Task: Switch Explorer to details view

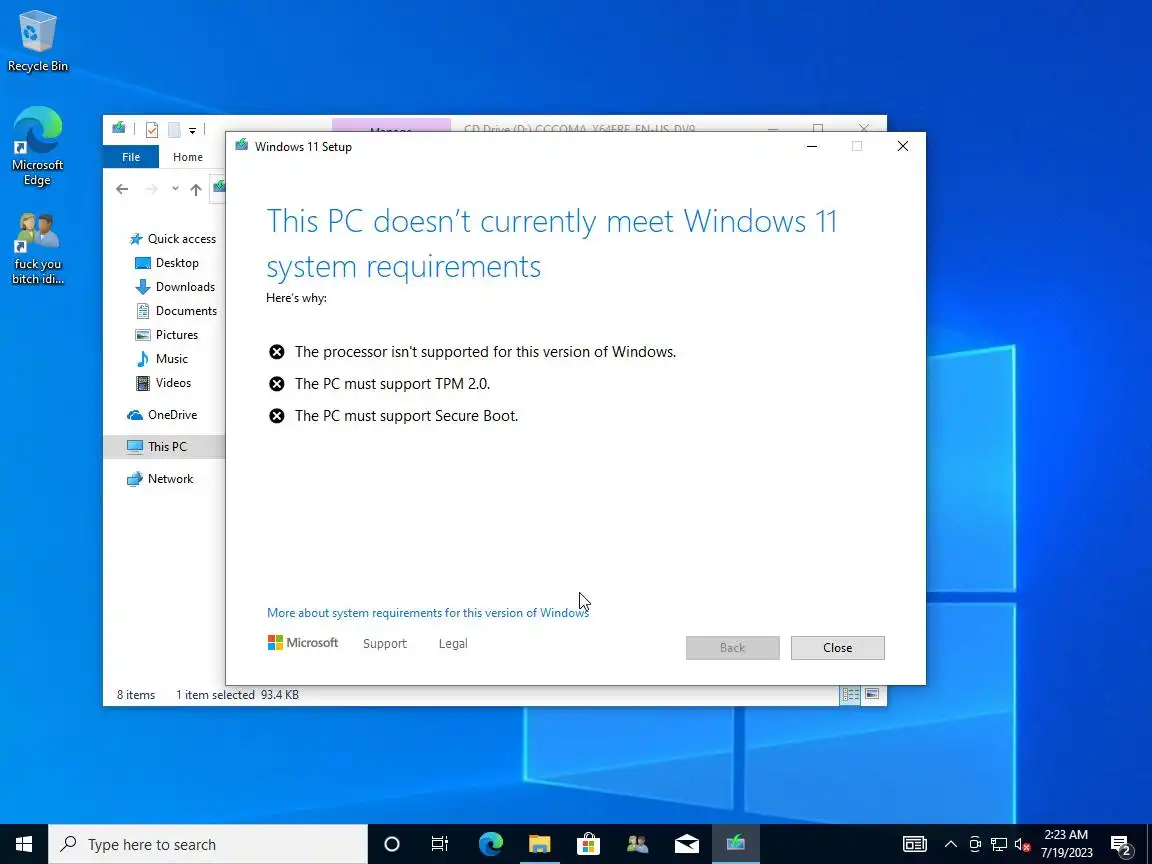Action: click(851, 694)
